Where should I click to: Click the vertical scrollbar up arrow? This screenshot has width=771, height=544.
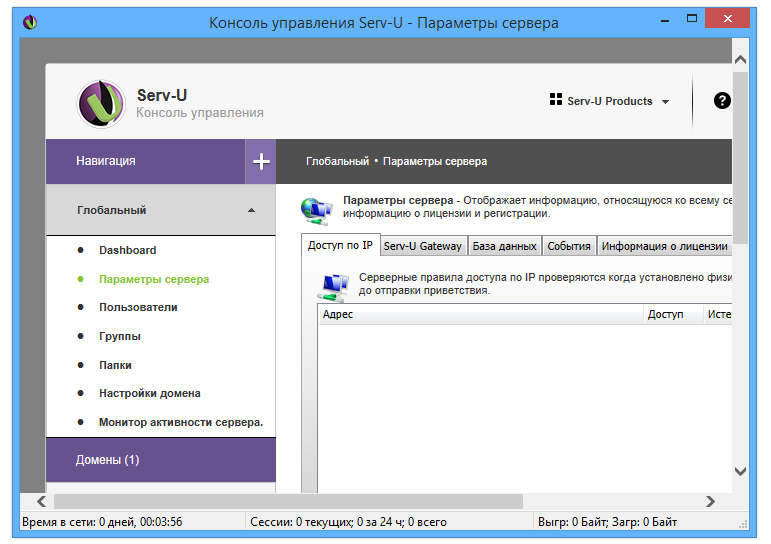(x=741, y=60)
